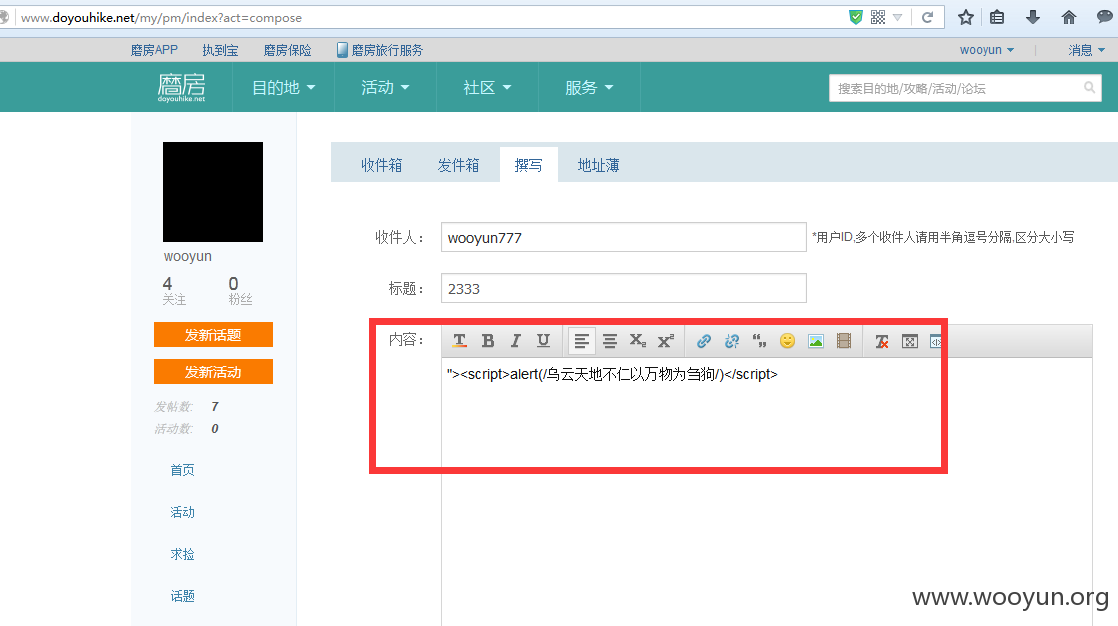Viewport: 1118px width, 626px height.
Task: Remove link with unlink icon
Action: 732,341
